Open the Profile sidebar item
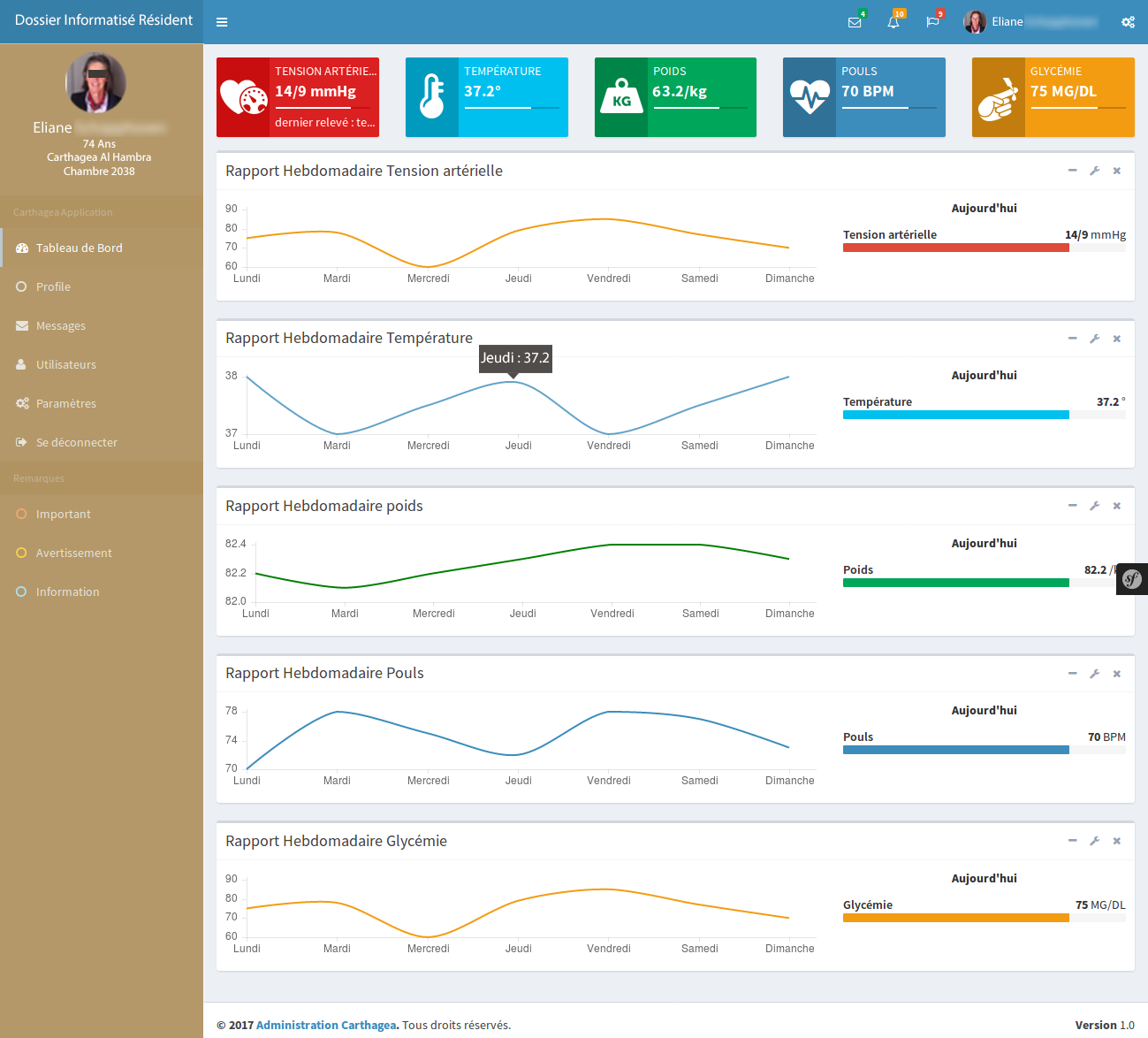The height and width of the screenshot is (1038, 1148). tap(102, 286)
